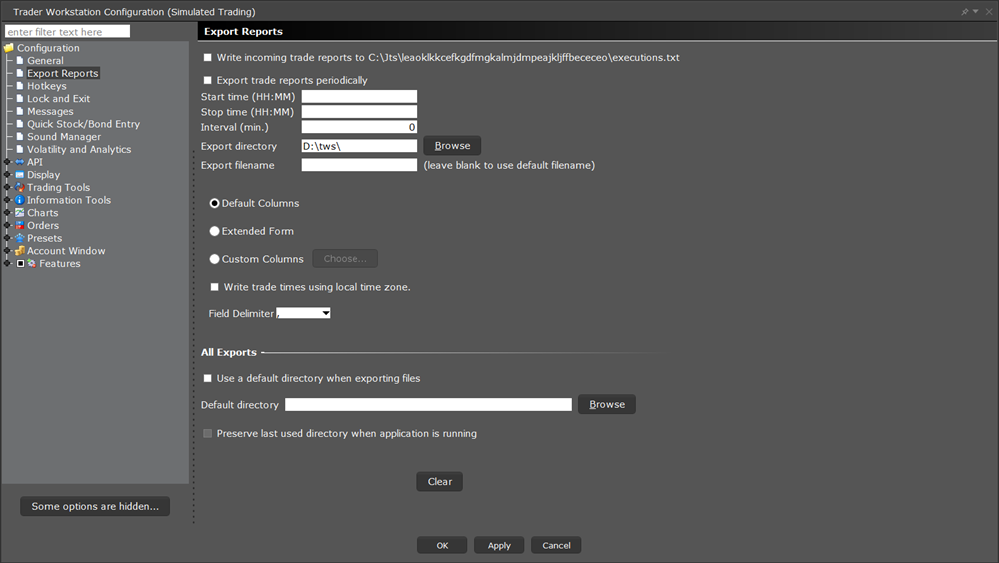Viewport: 999px width, 563px height.
Task: Click the Trading Tools icon
Action: click(x=20, y=187)
